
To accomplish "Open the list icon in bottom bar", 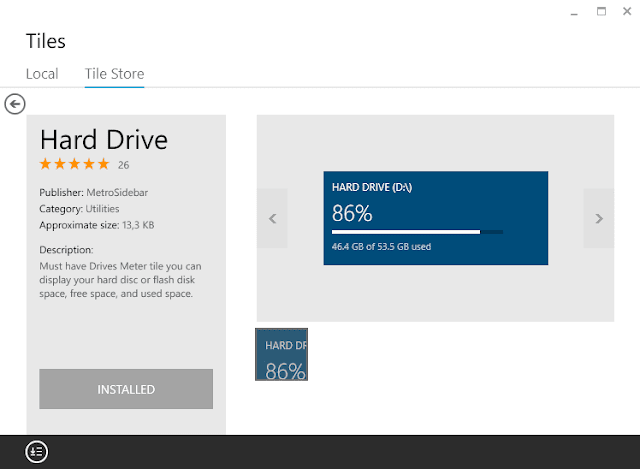I will click(37, 452).
